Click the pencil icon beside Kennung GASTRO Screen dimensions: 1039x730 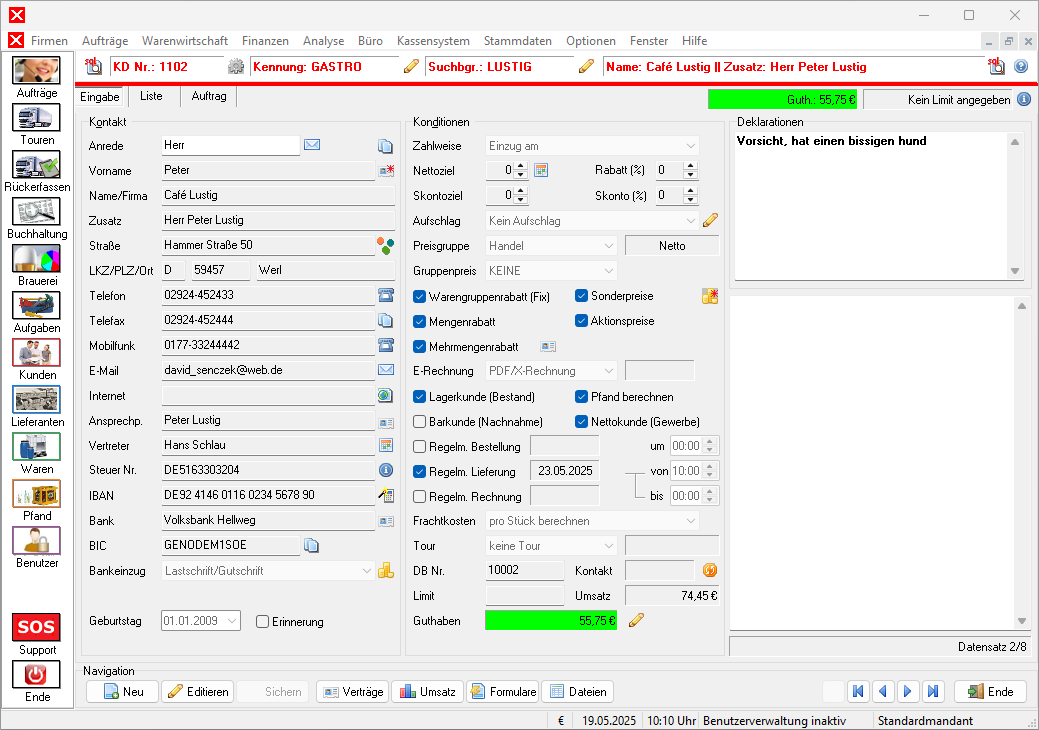(411, 67)
